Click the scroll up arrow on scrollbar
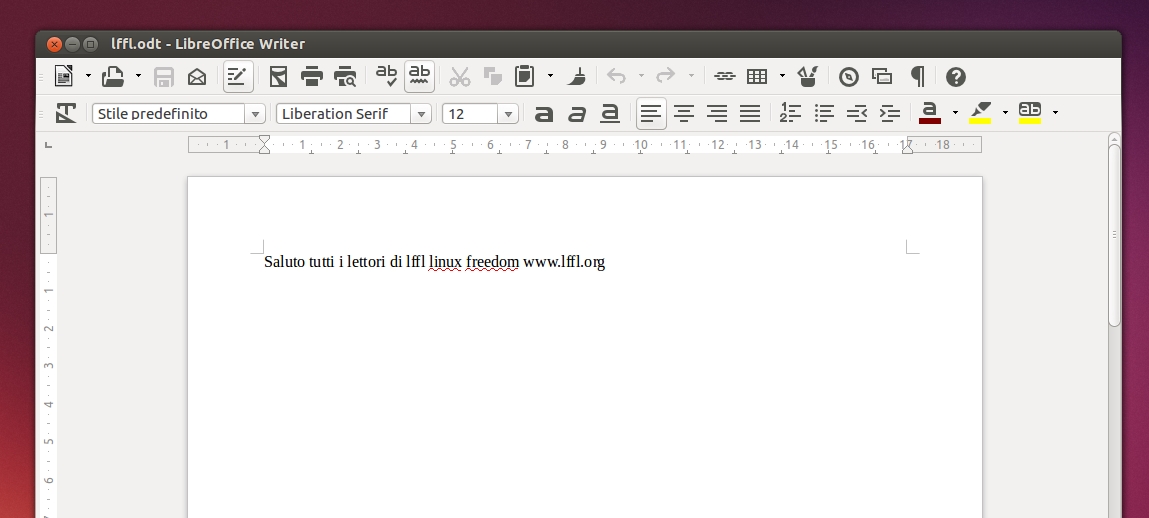This screenshot has width=1149, height=518. pyautogui.click(x=1115, y=138)
